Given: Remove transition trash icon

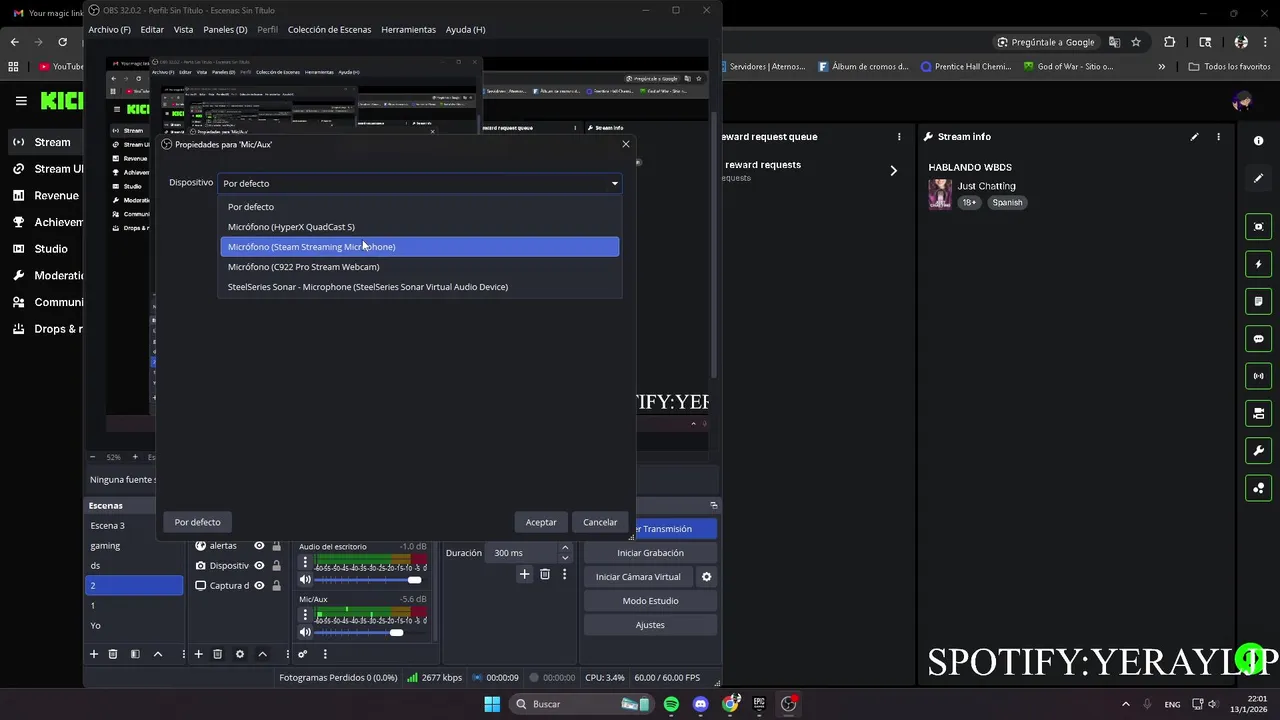Looking at the screenshot, I should (545, 574).
